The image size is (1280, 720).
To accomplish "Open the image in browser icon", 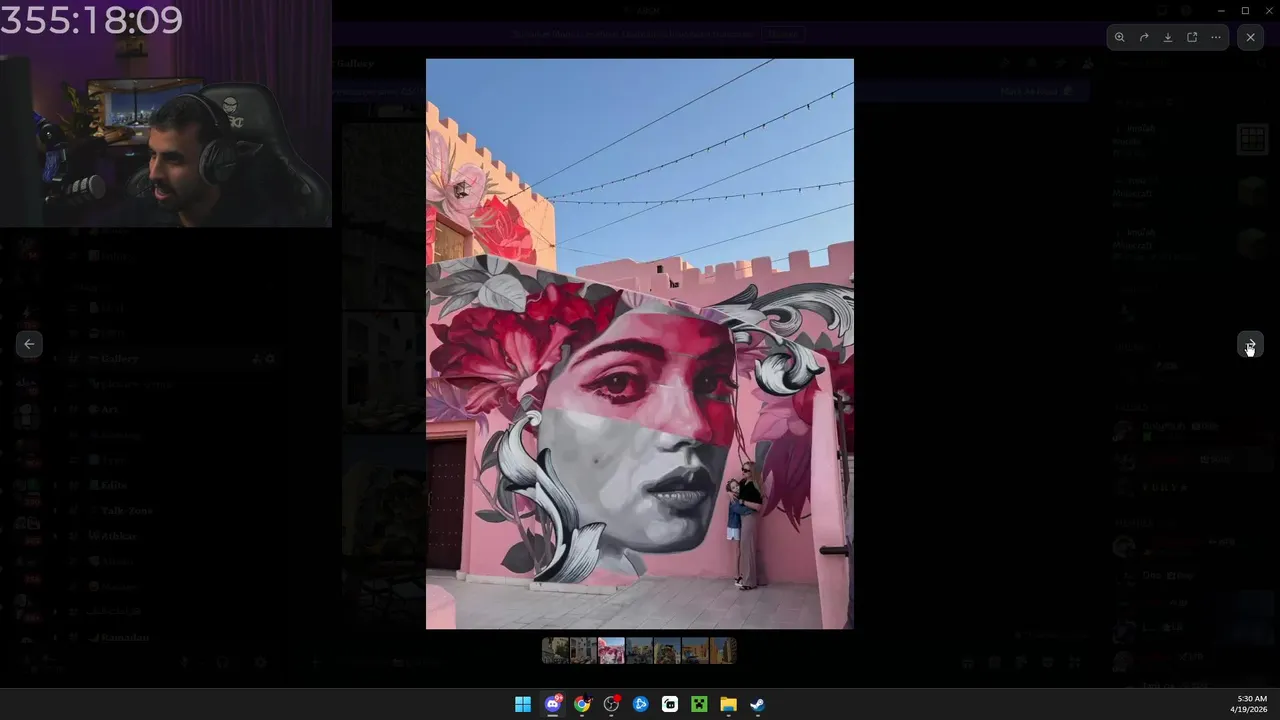I will (1192, 37).
